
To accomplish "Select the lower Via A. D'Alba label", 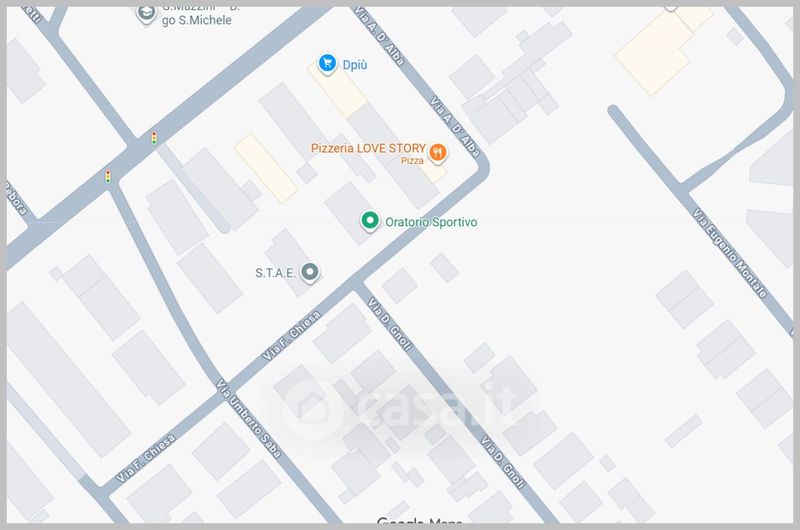I will [x=455, y=126].
